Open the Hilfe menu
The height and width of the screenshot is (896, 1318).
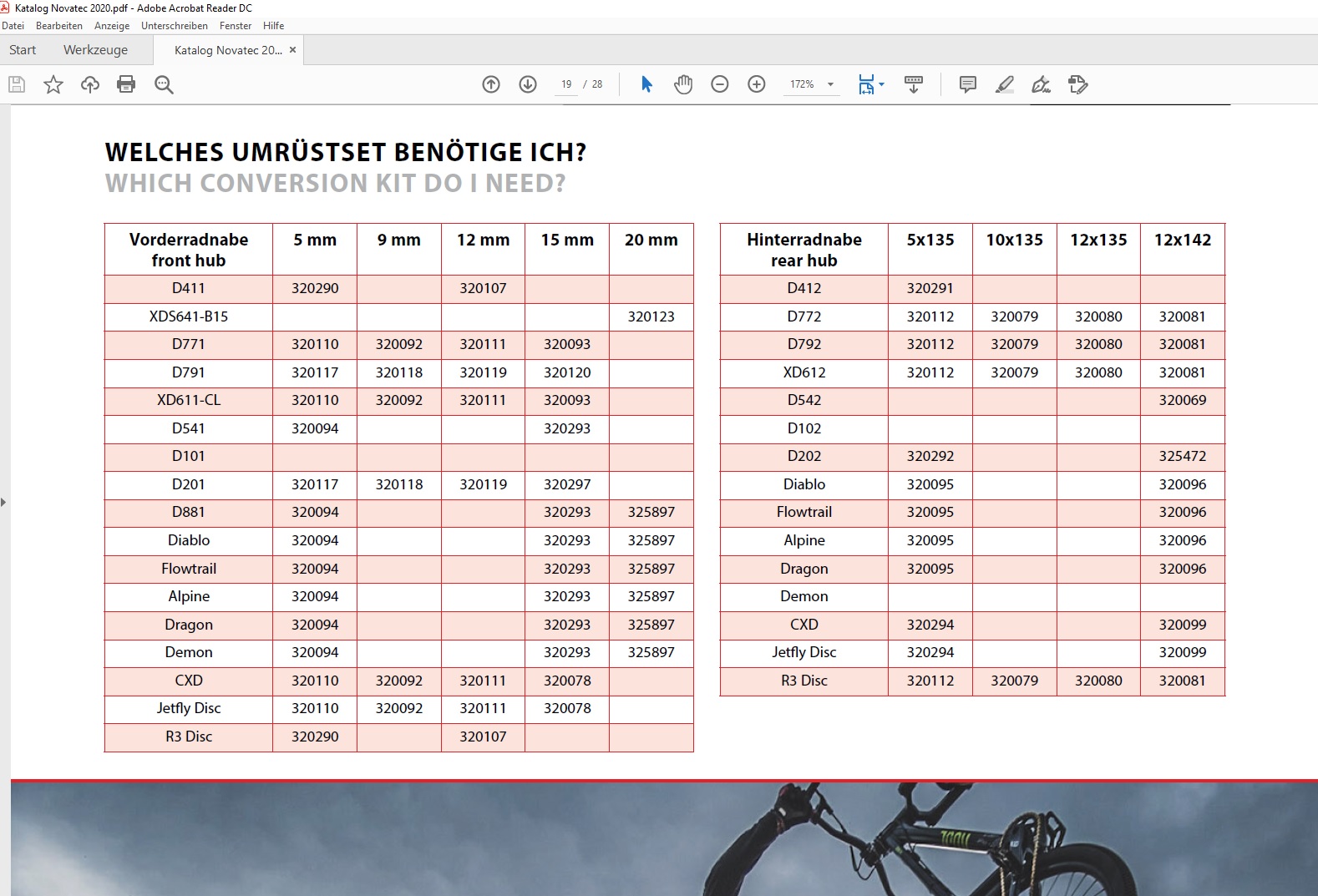[x=274, y=26]
